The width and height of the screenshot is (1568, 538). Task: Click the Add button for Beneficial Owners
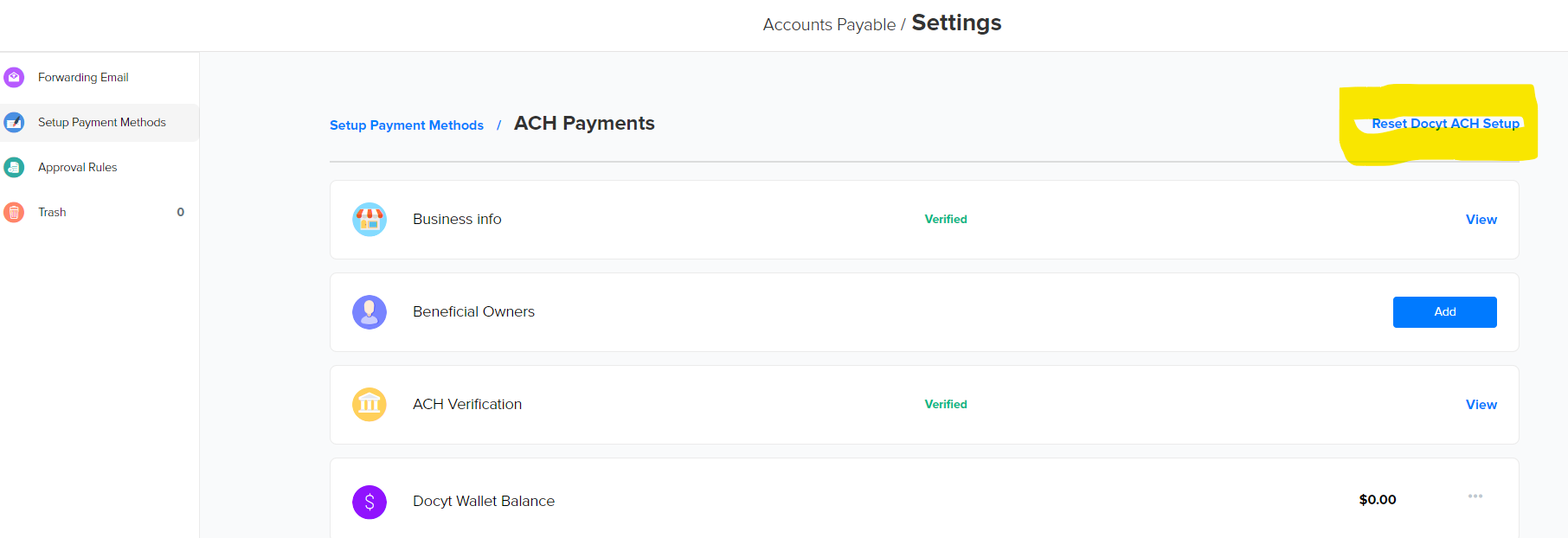tap(1444, 312)
